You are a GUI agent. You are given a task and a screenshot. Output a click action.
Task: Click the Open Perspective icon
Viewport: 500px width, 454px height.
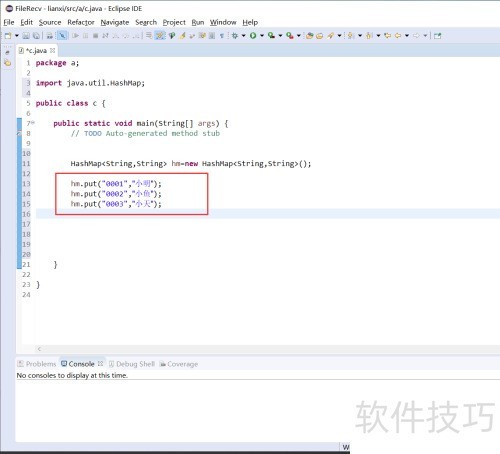coord(438,36)
